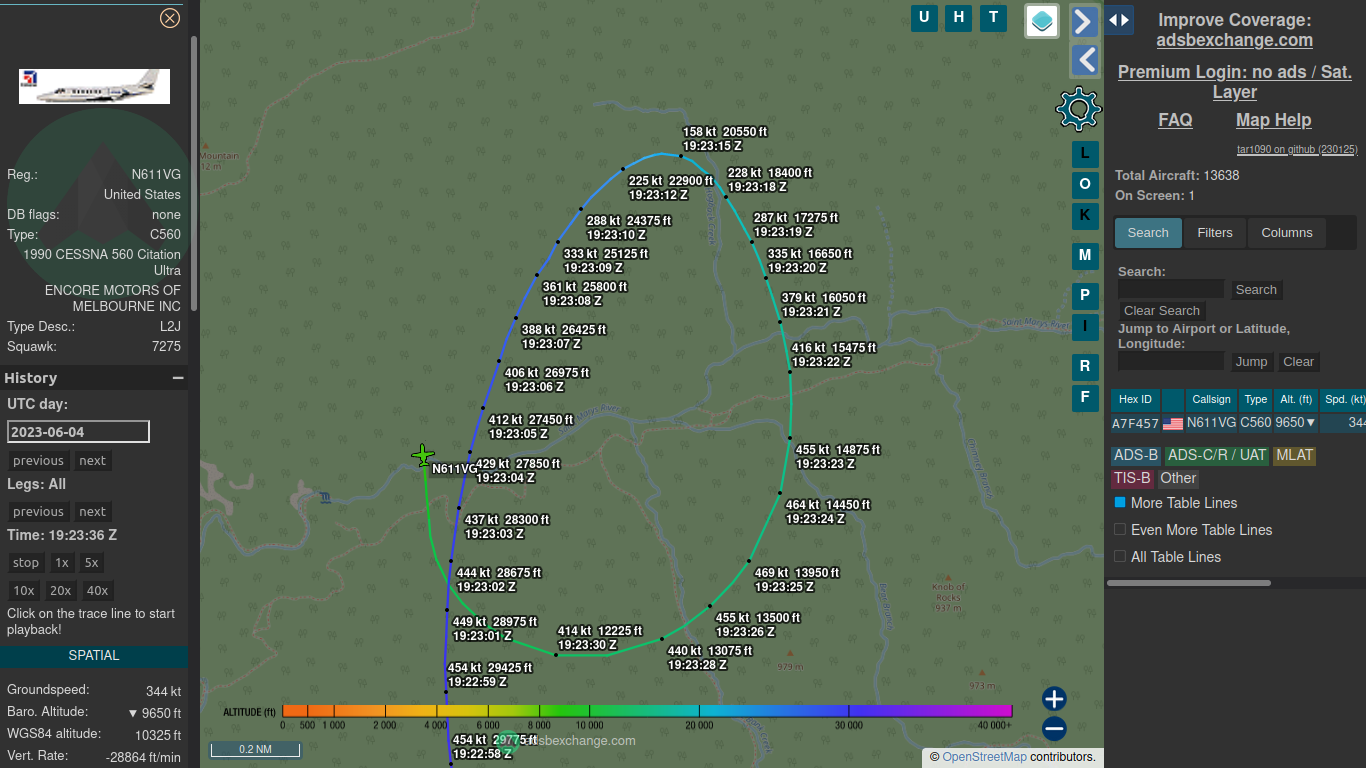Close the aircraft info panel
Screen dimensions: 1366x768
[x=170, y=18]
